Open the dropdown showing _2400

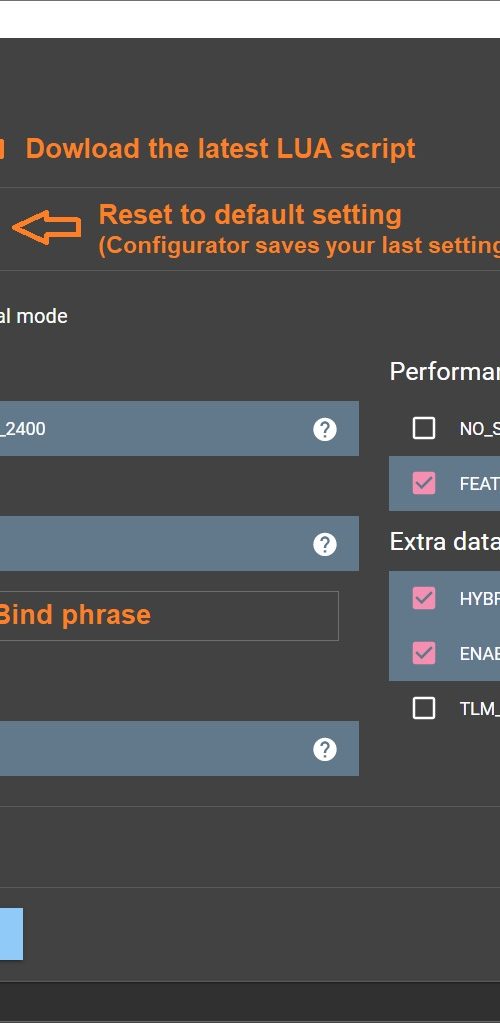[180, 429]
